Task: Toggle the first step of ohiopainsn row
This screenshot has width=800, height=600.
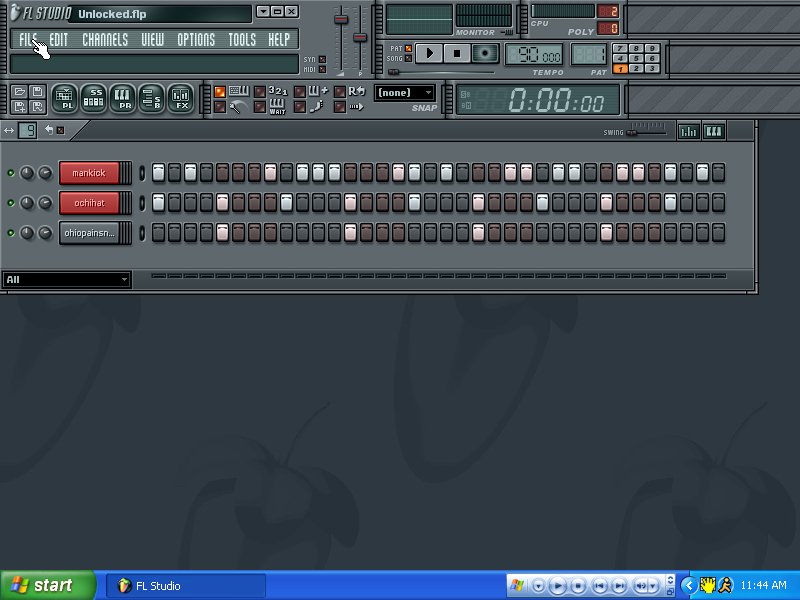Action: pyautogui.click(x=159, y=233)
